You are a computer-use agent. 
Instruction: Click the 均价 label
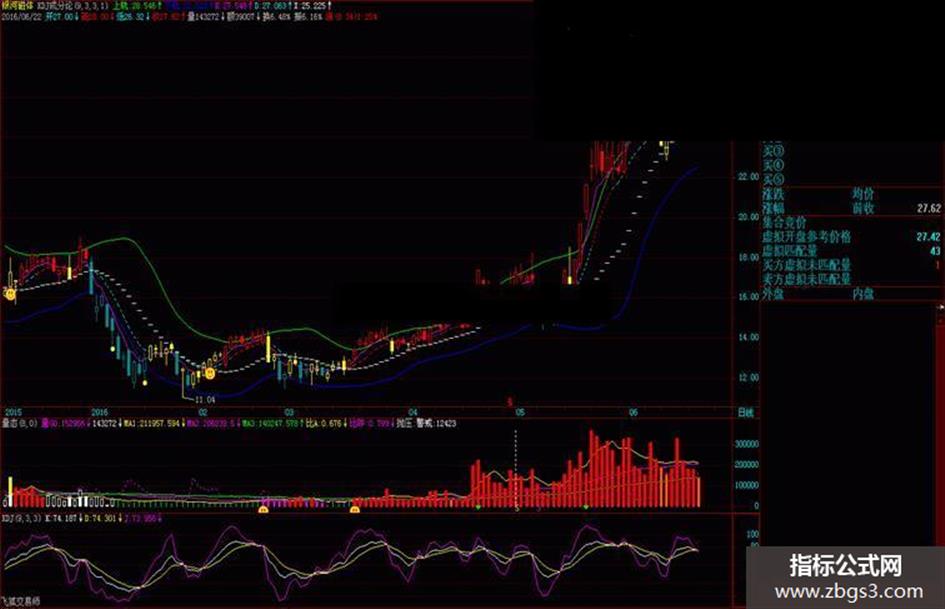tap(863, 194)
